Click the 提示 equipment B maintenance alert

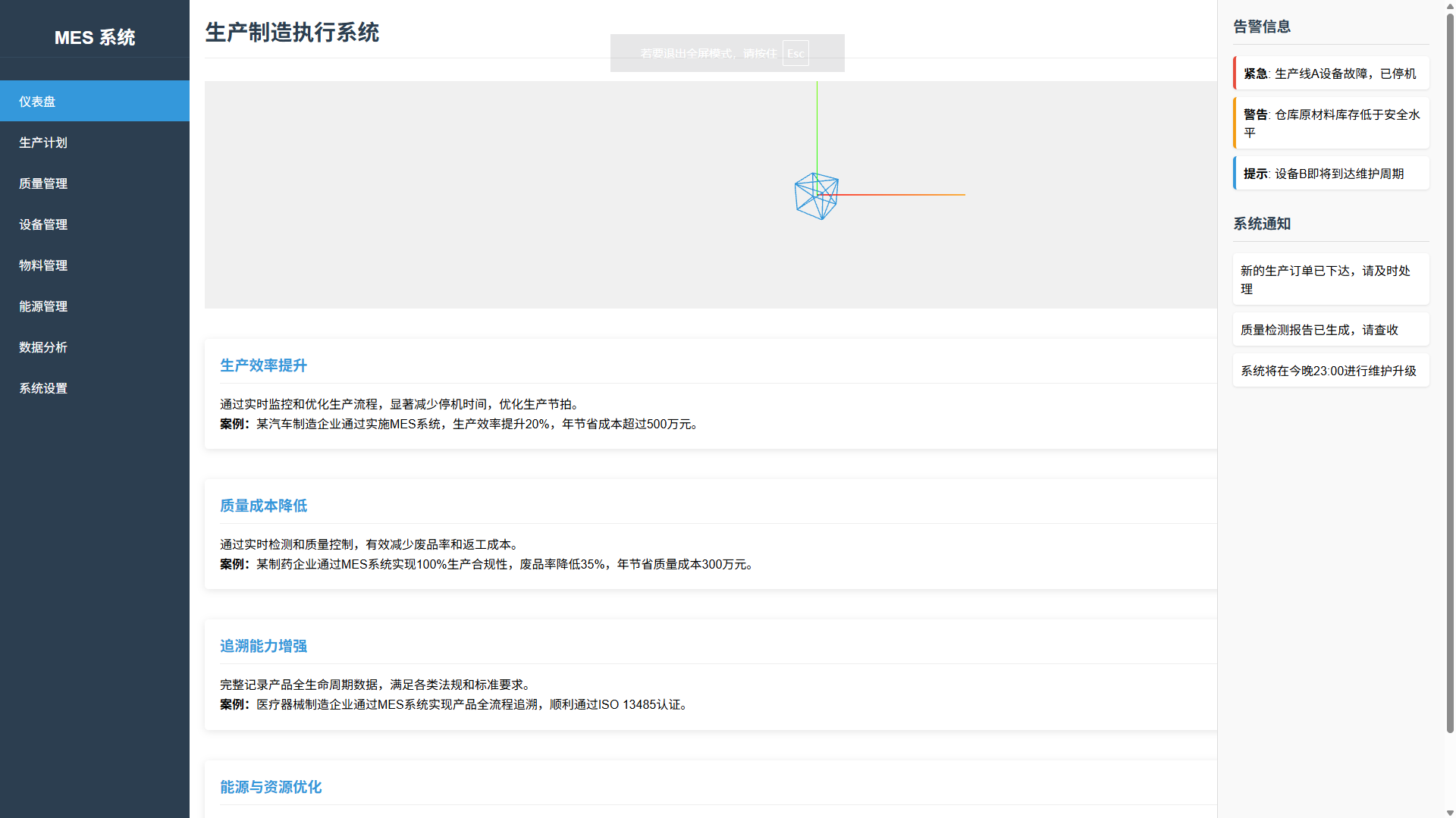click(x=1331, y=174)
